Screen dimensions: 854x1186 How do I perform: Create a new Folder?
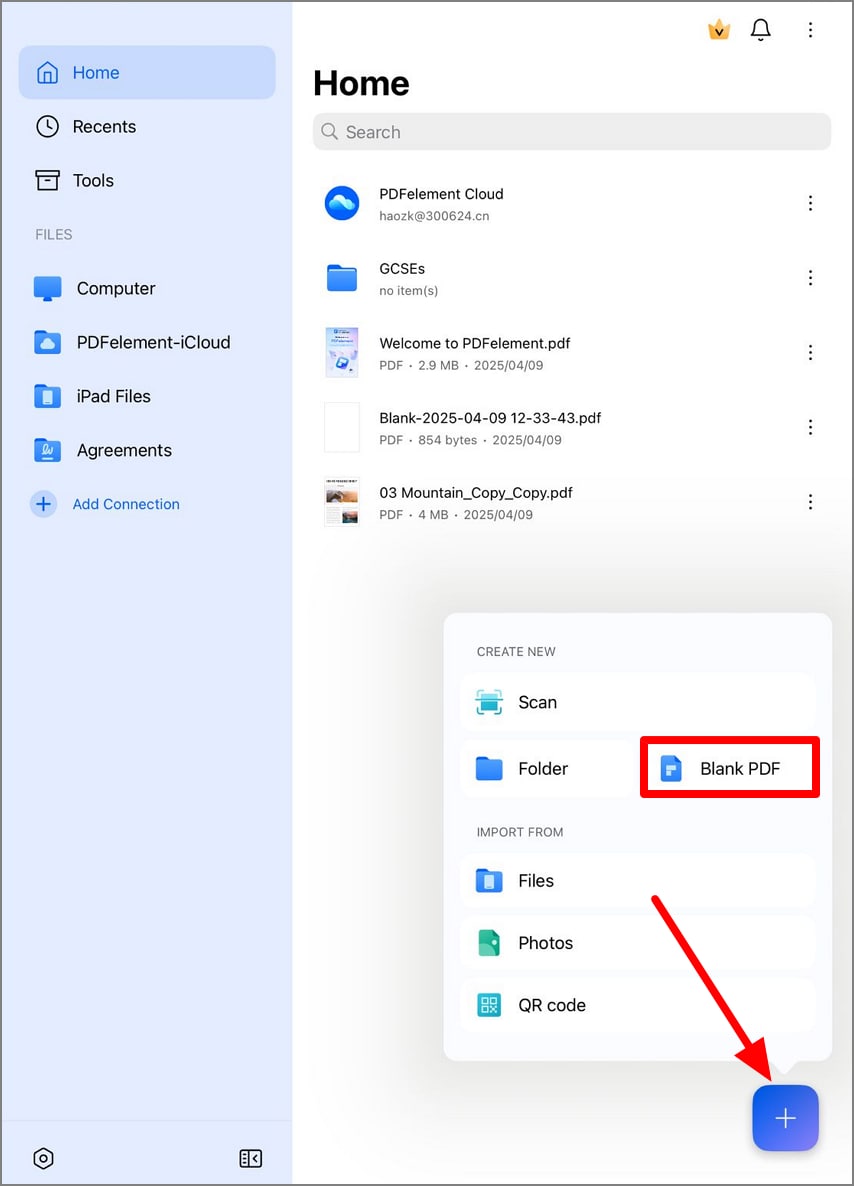point(548,768)
